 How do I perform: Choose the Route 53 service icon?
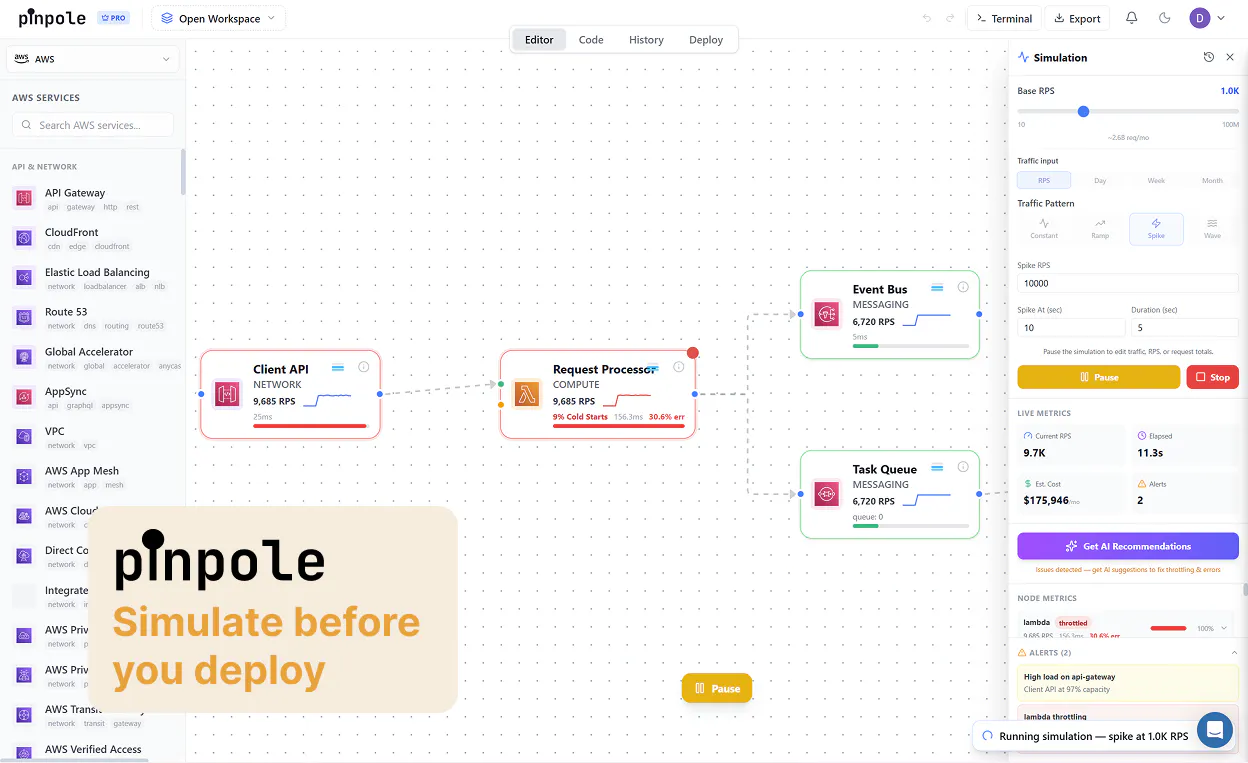pyautogui.click(x=24, y=318)
